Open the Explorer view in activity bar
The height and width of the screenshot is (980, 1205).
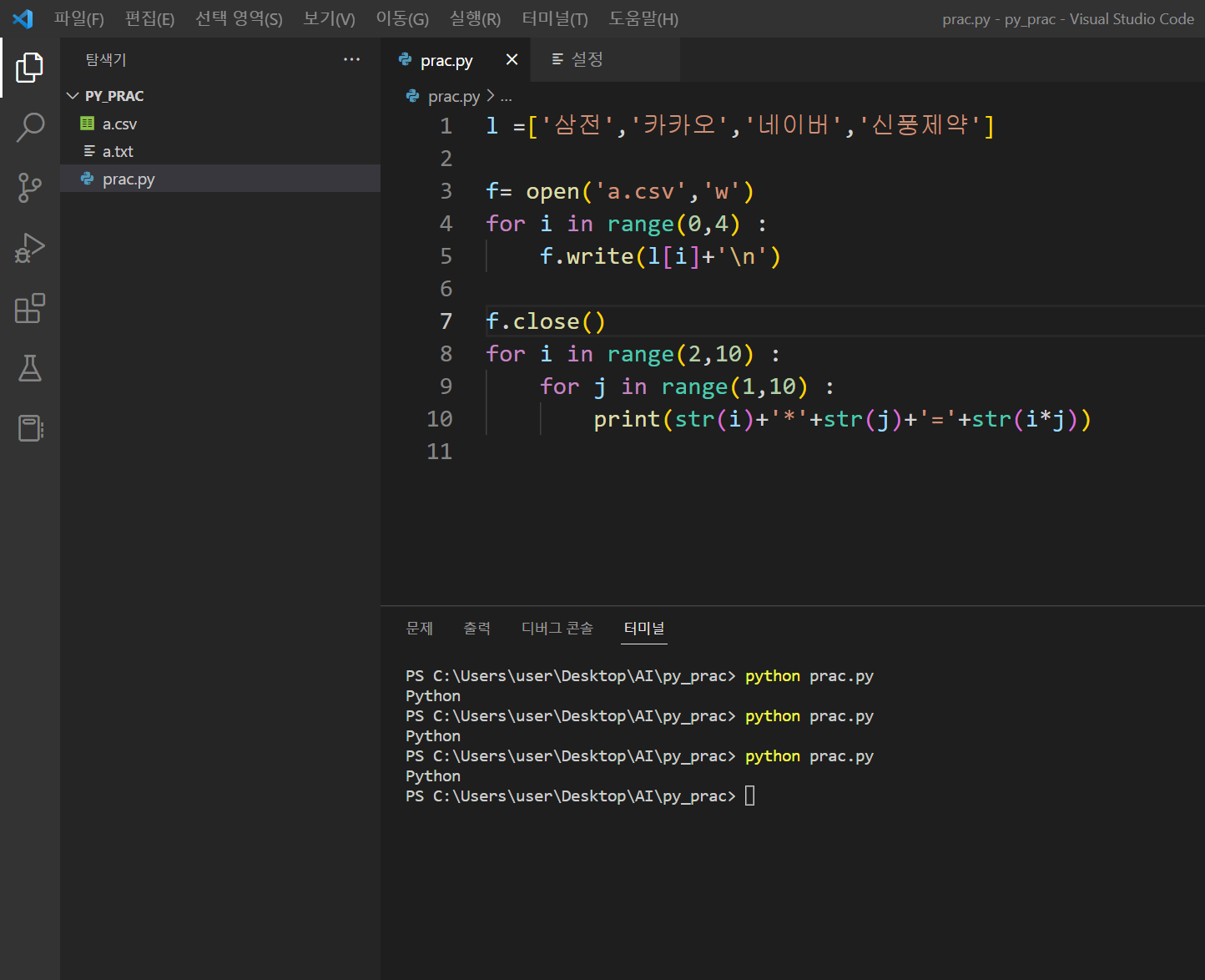click(x=30, y=68)
